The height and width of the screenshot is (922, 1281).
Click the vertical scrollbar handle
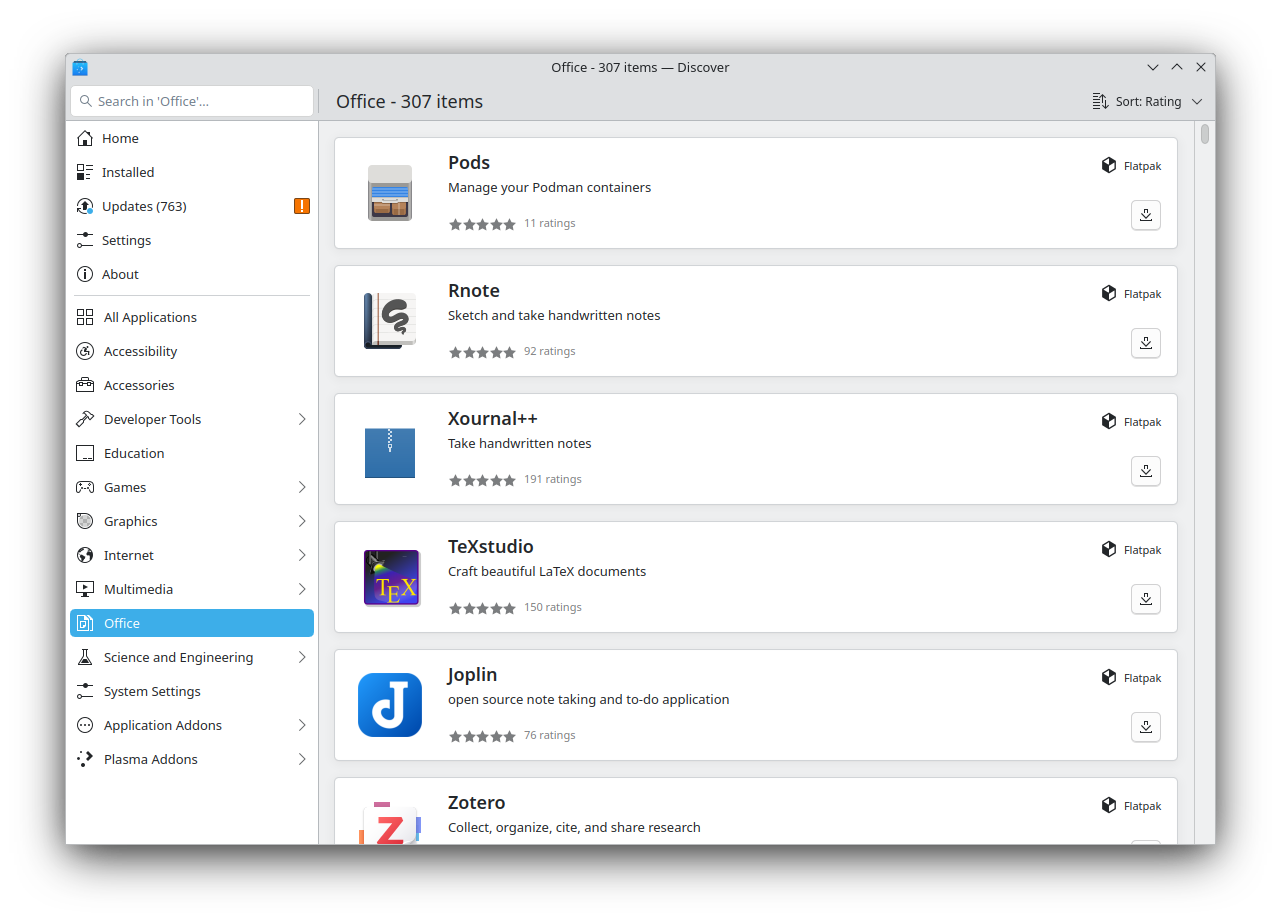coord(1205,134)
